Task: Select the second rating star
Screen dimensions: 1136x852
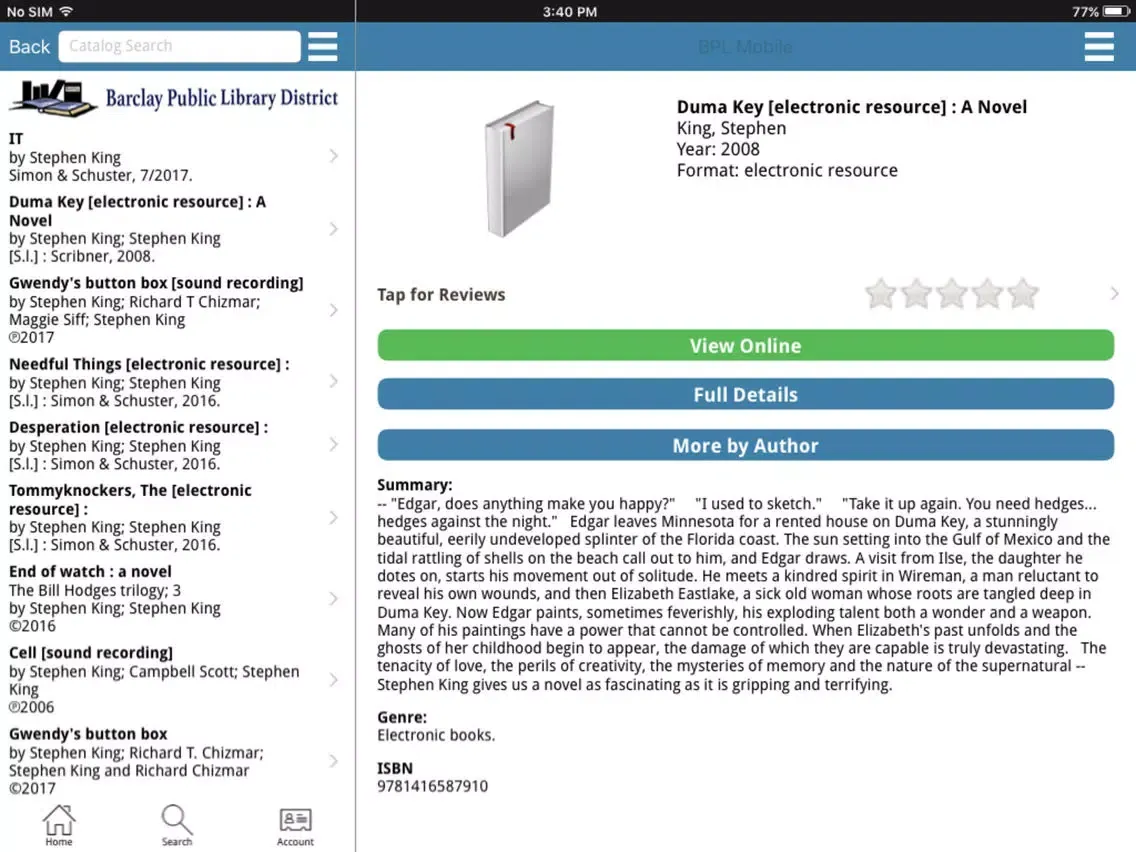Action: [x=916, y=293]
